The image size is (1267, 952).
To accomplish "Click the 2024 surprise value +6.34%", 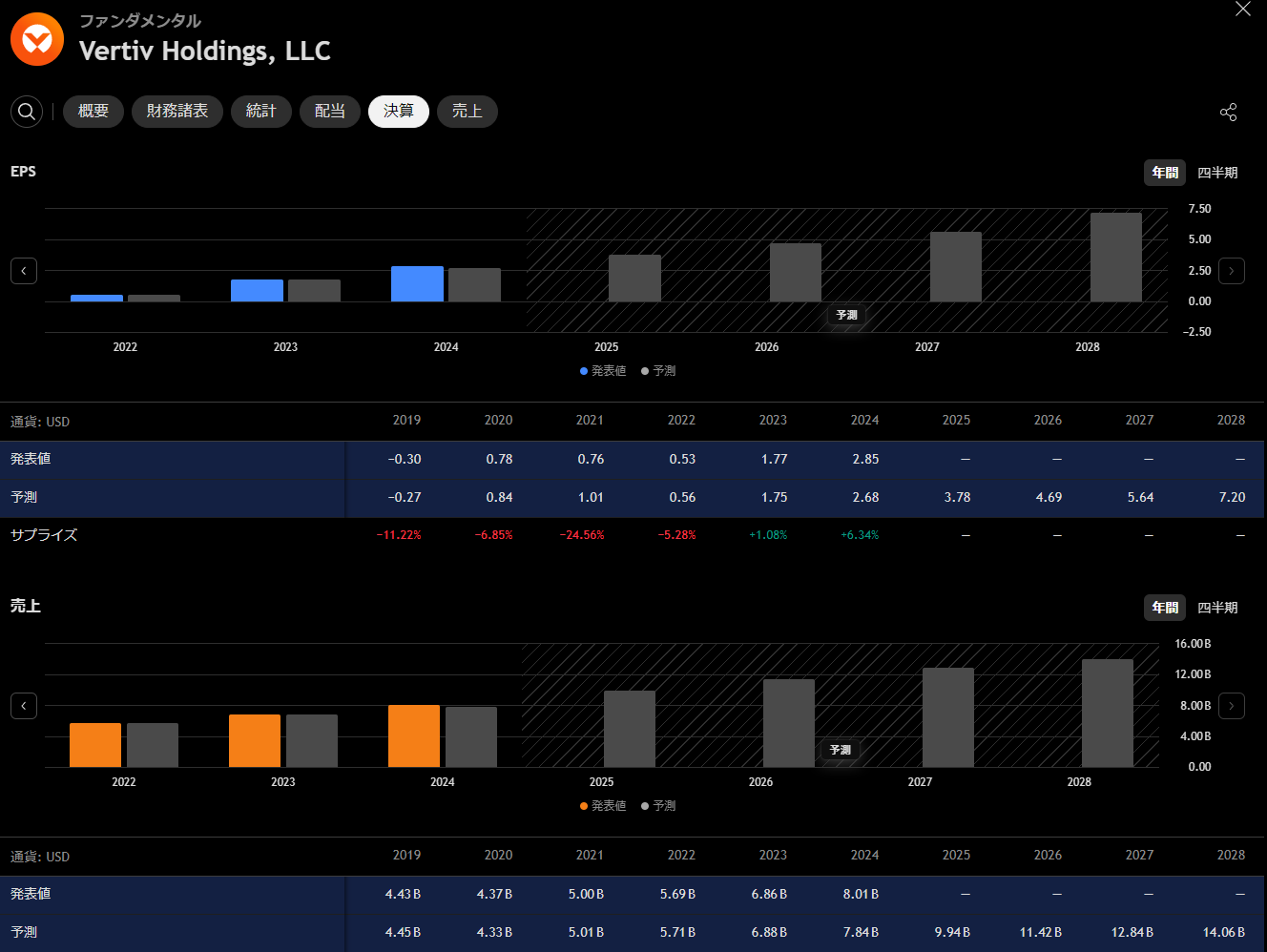I will 860,535.
